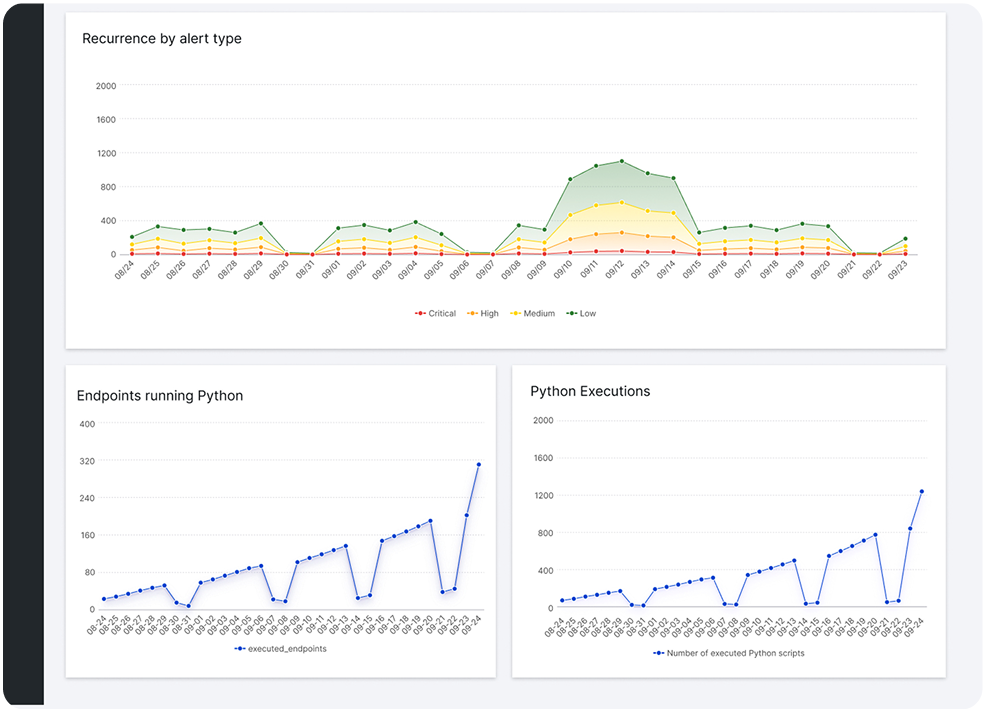Toggle the Critical series in the legend
Image resolution: width=986 pixels, height=713 pixels.
tap(435, 313)
